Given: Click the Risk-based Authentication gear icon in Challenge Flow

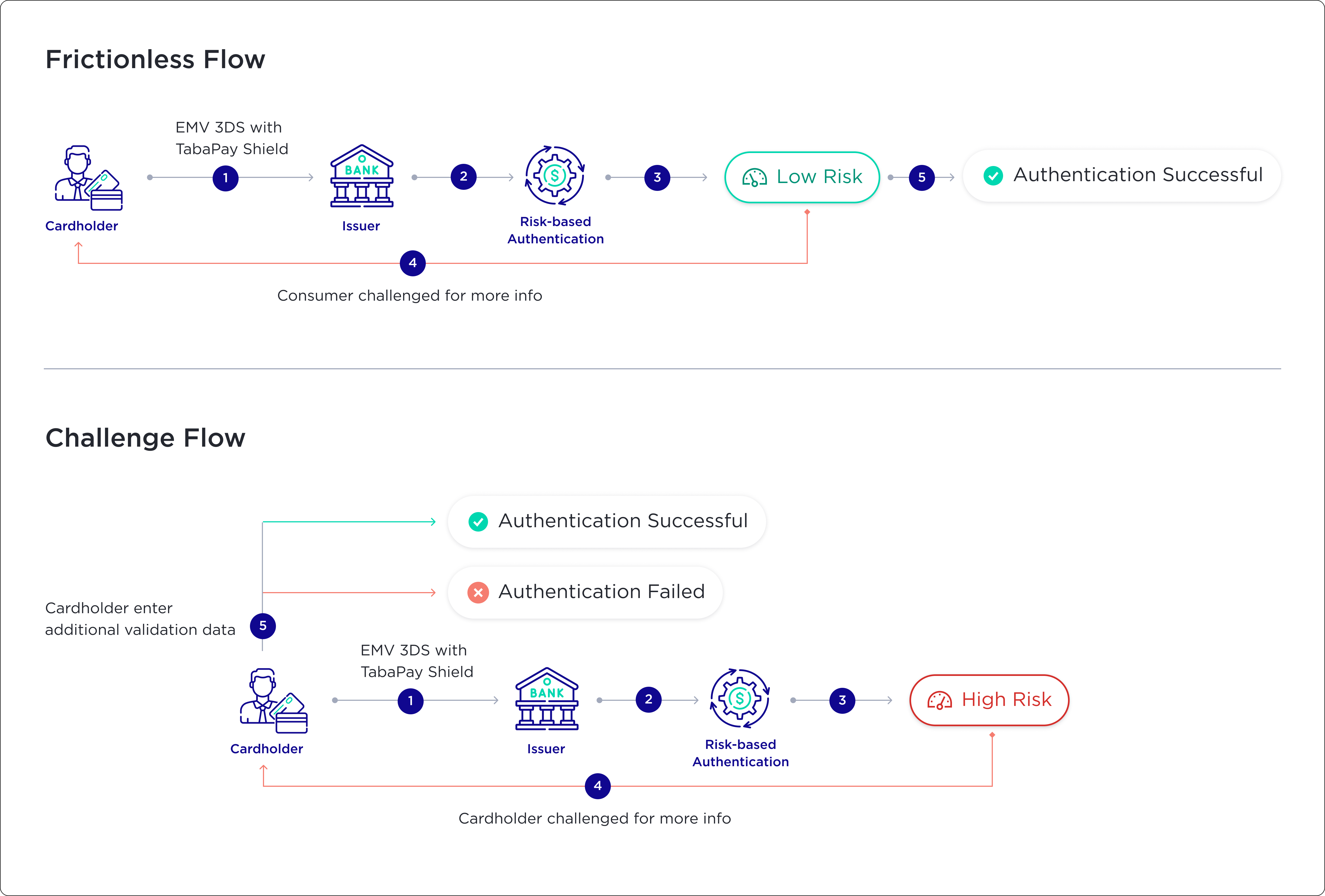Looking at the screenshot, I should (x=740, y=698).
